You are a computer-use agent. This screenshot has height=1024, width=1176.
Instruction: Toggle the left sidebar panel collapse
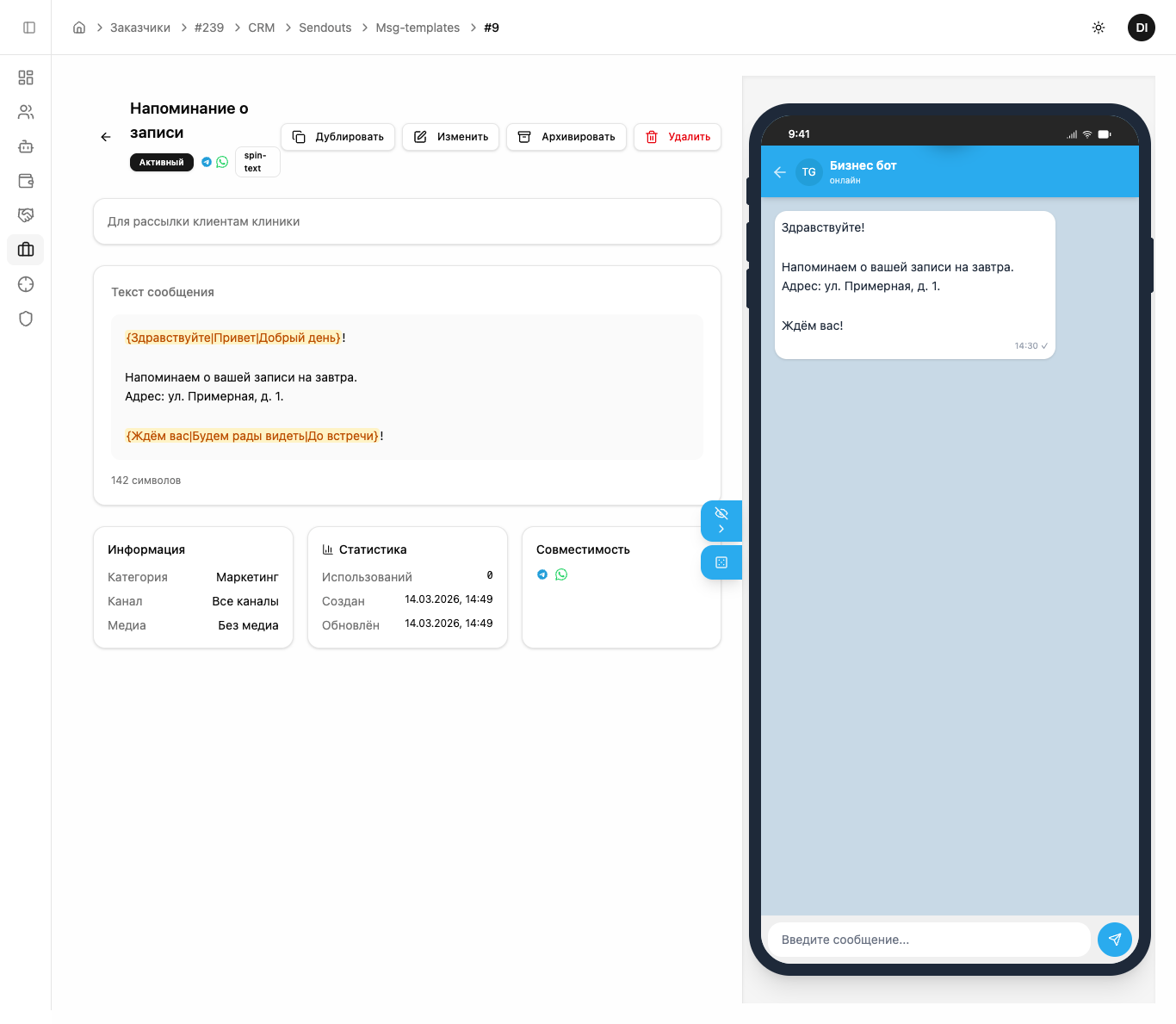(x=29, y=28)
